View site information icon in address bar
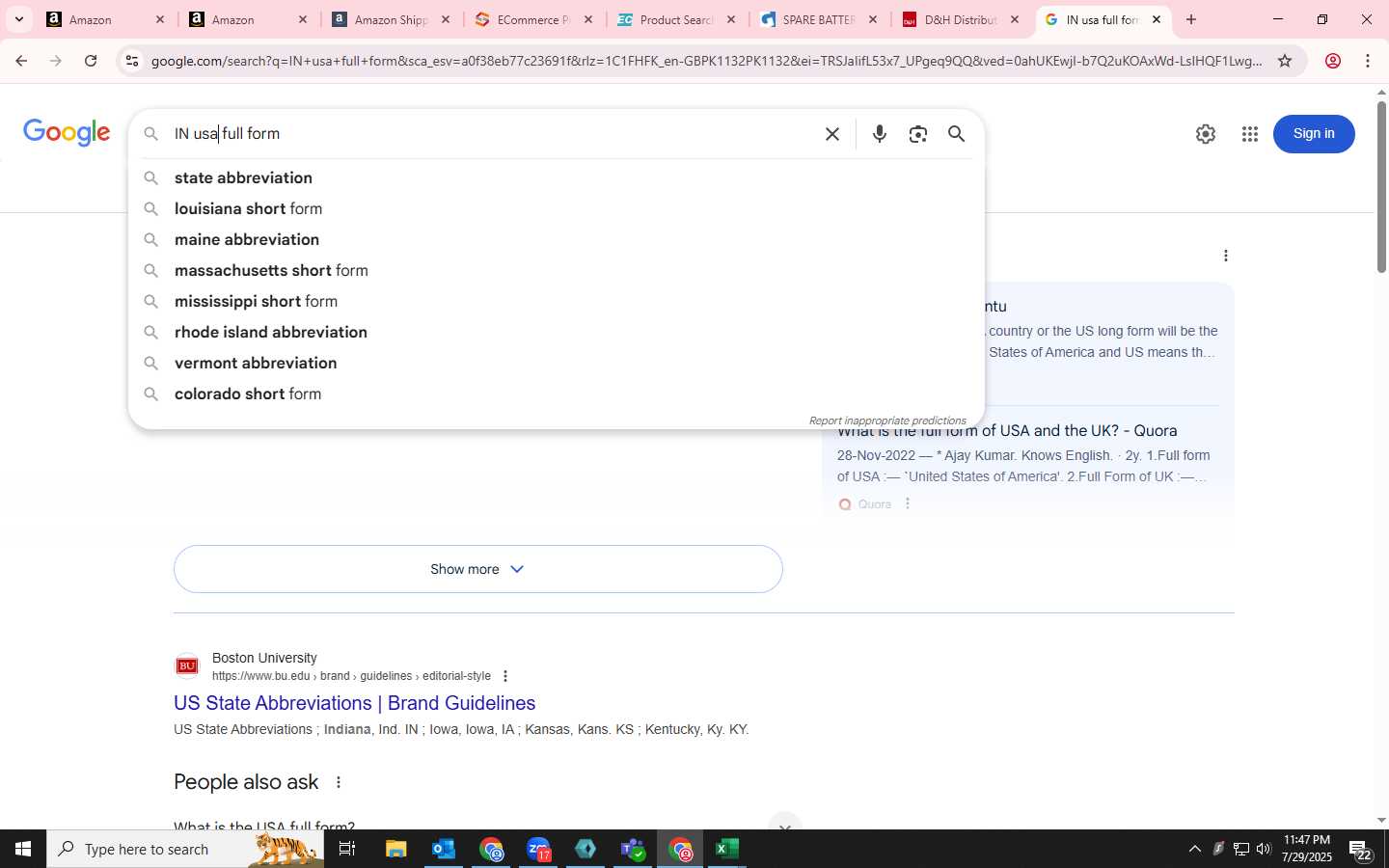 click(x=132, y=61)
